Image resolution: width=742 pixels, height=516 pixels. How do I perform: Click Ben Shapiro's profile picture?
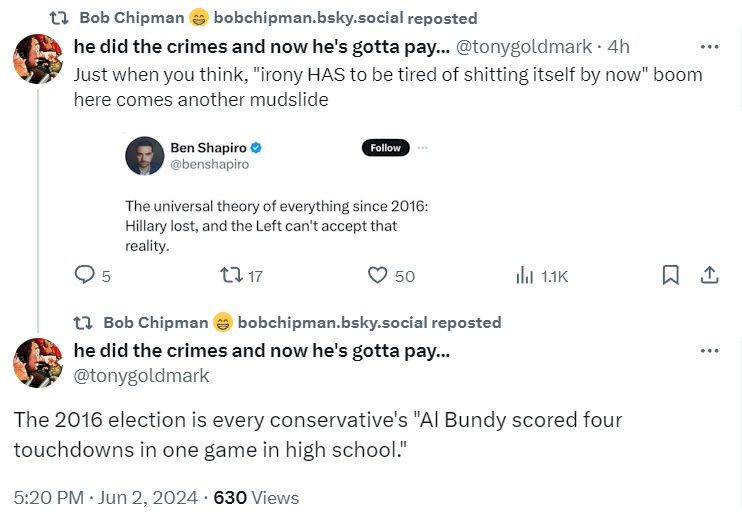click(144, 156)
